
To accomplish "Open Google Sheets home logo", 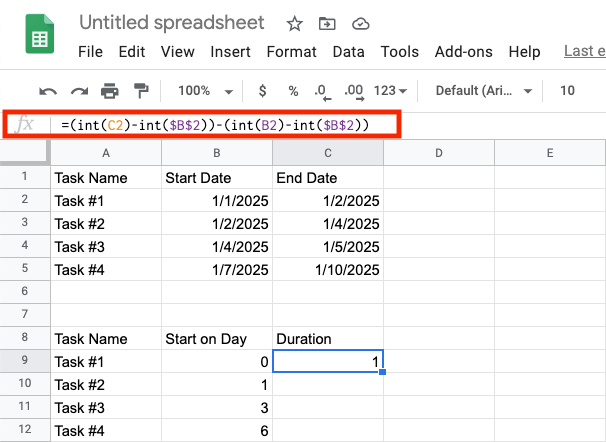I will tap(39, 36).
